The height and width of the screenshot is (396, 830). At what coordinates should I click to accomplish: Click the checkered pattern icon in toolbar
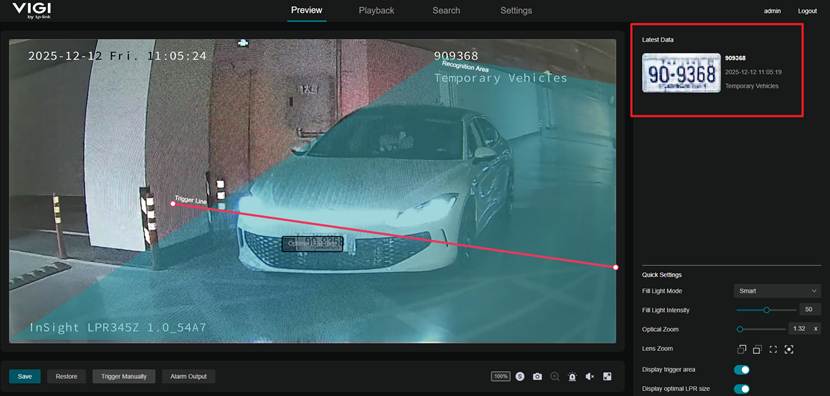607,376
